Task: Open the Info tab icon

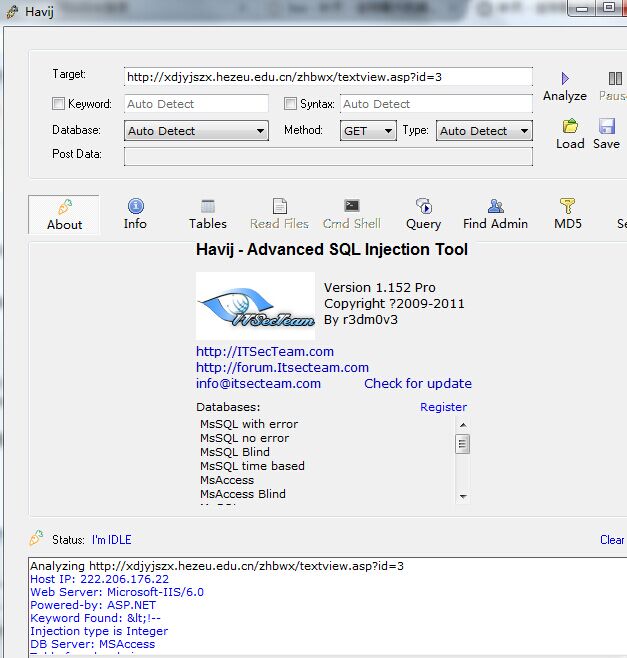Action: 136,206
